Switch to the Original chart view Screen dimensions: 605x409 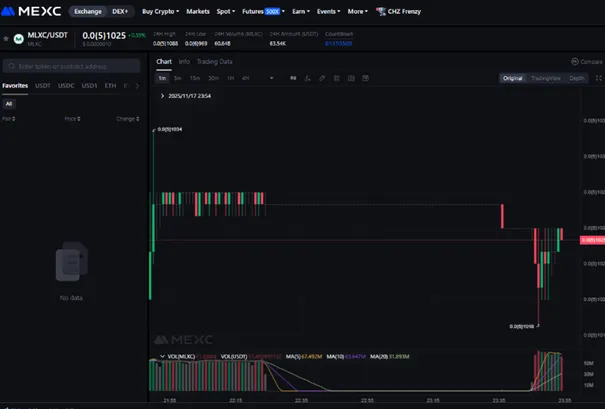point(512,78)
